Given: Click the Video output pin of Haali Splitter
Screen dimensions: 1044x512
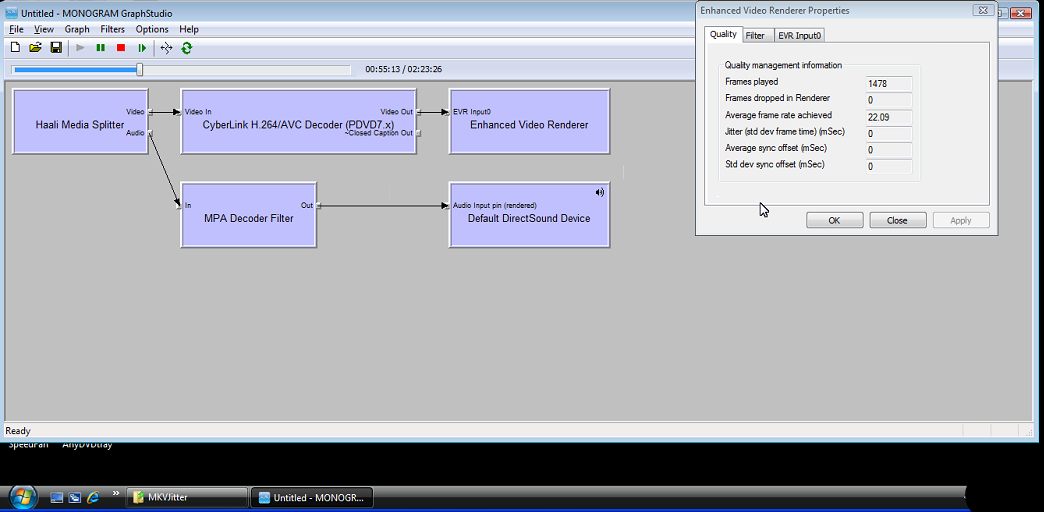Looking at the screenshot, I should (151, 112).
